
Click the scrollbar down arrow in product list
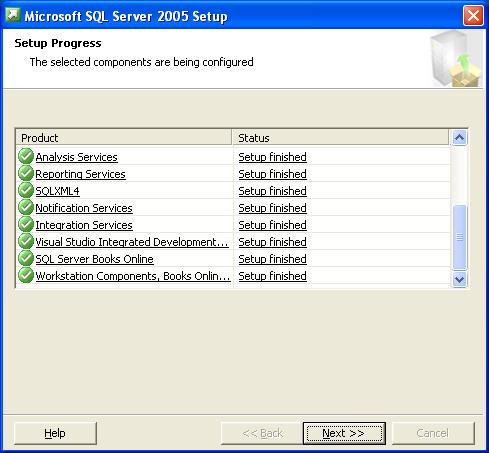pyautogui.click(x=459, y=279)
